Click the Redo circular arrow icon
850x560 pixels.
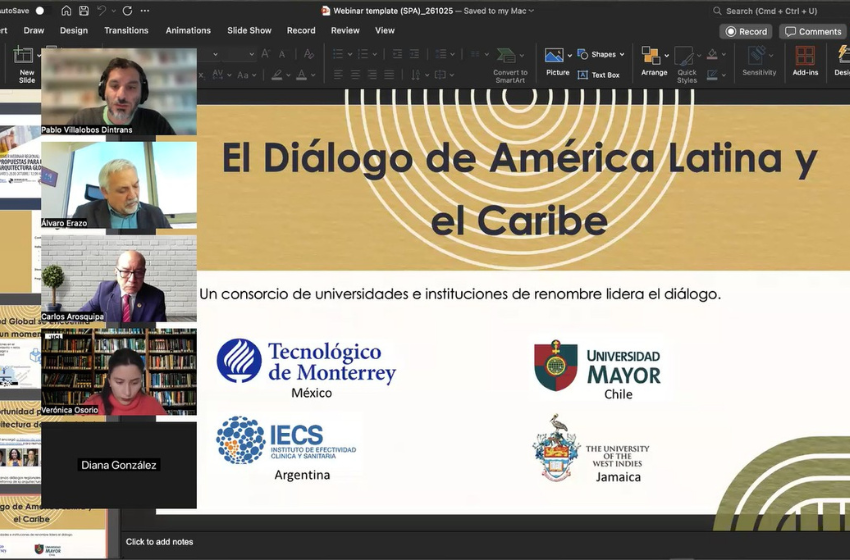[x=127, y=11]
